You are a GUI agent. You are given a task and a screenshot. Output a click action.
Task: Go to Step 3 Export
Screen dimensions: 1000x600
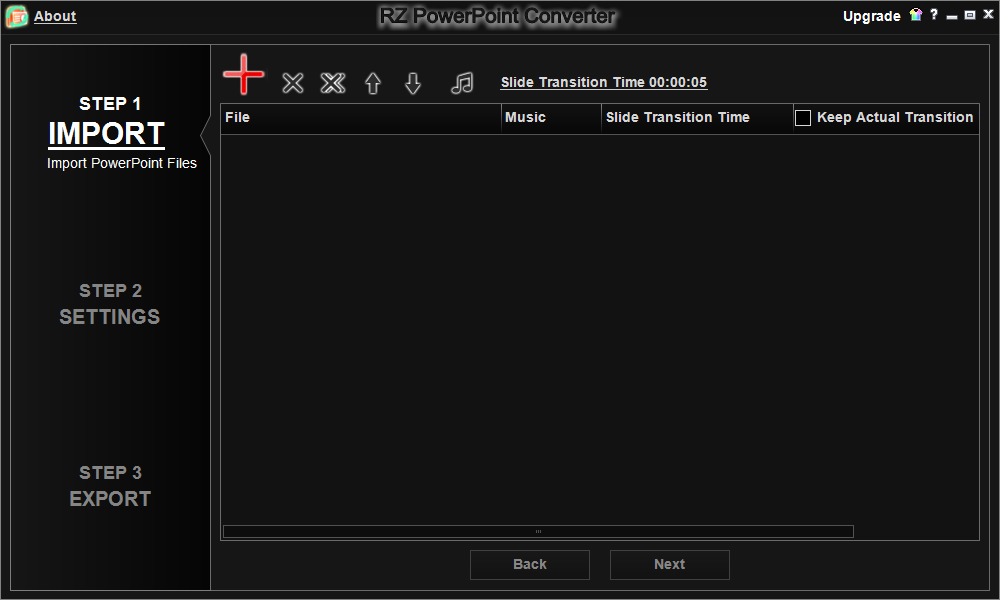110,486
